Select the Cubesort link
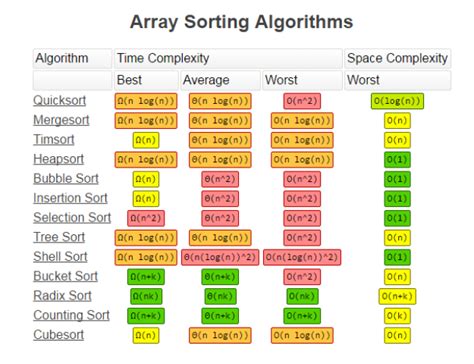The height and width of the screenshot is (364, 474). tap(59, 335)
